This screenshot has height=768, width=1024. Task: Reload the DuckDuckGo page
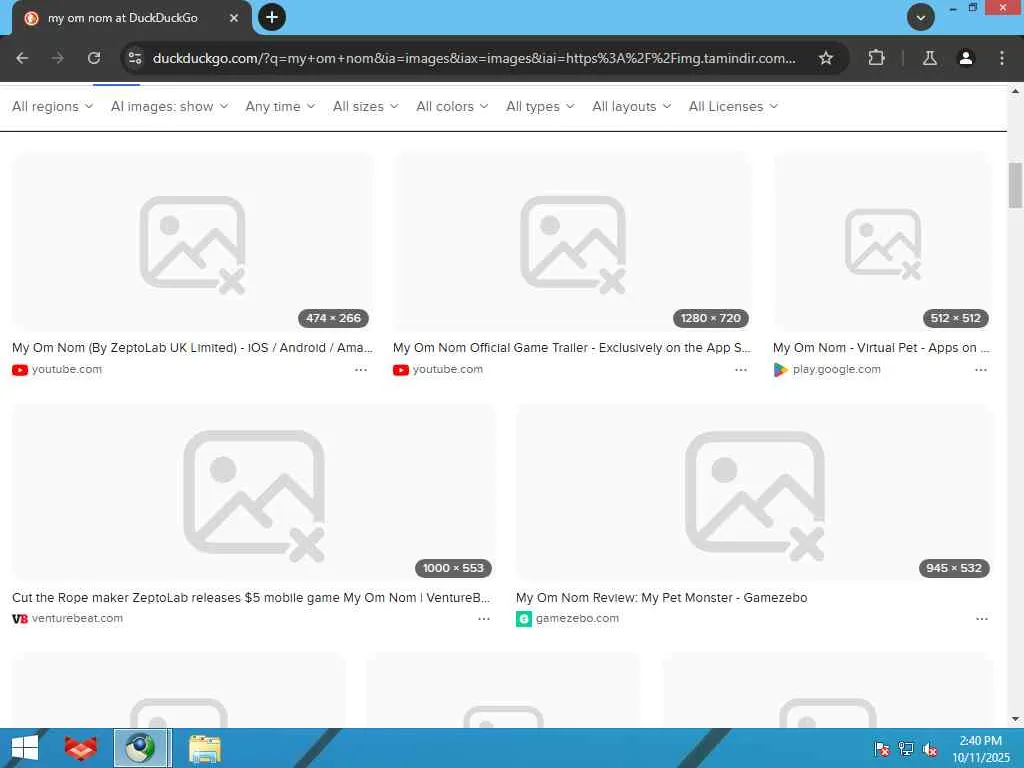(x=94, y=58)
